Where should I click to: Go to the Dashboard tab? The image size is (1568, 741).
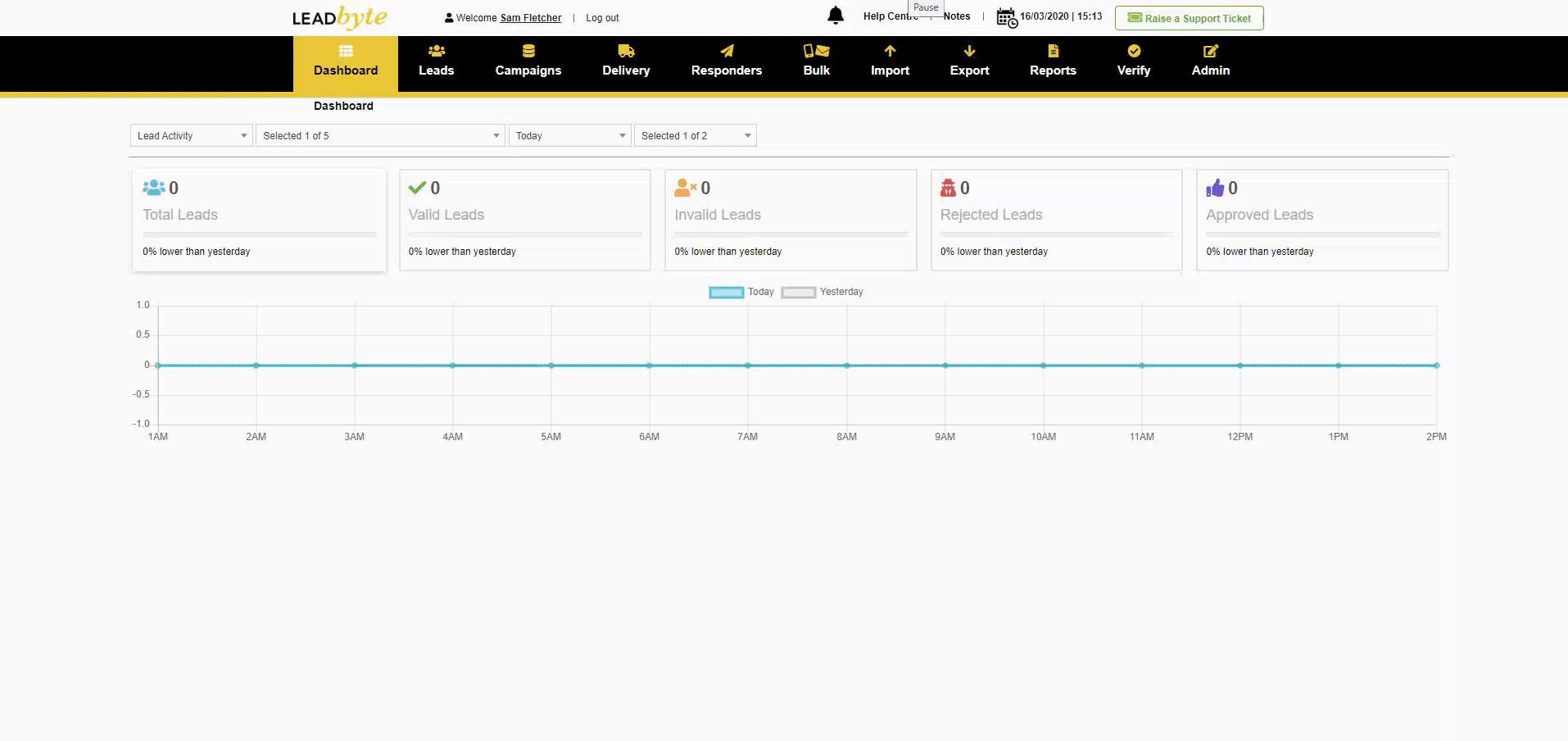[x=346, y=64]
